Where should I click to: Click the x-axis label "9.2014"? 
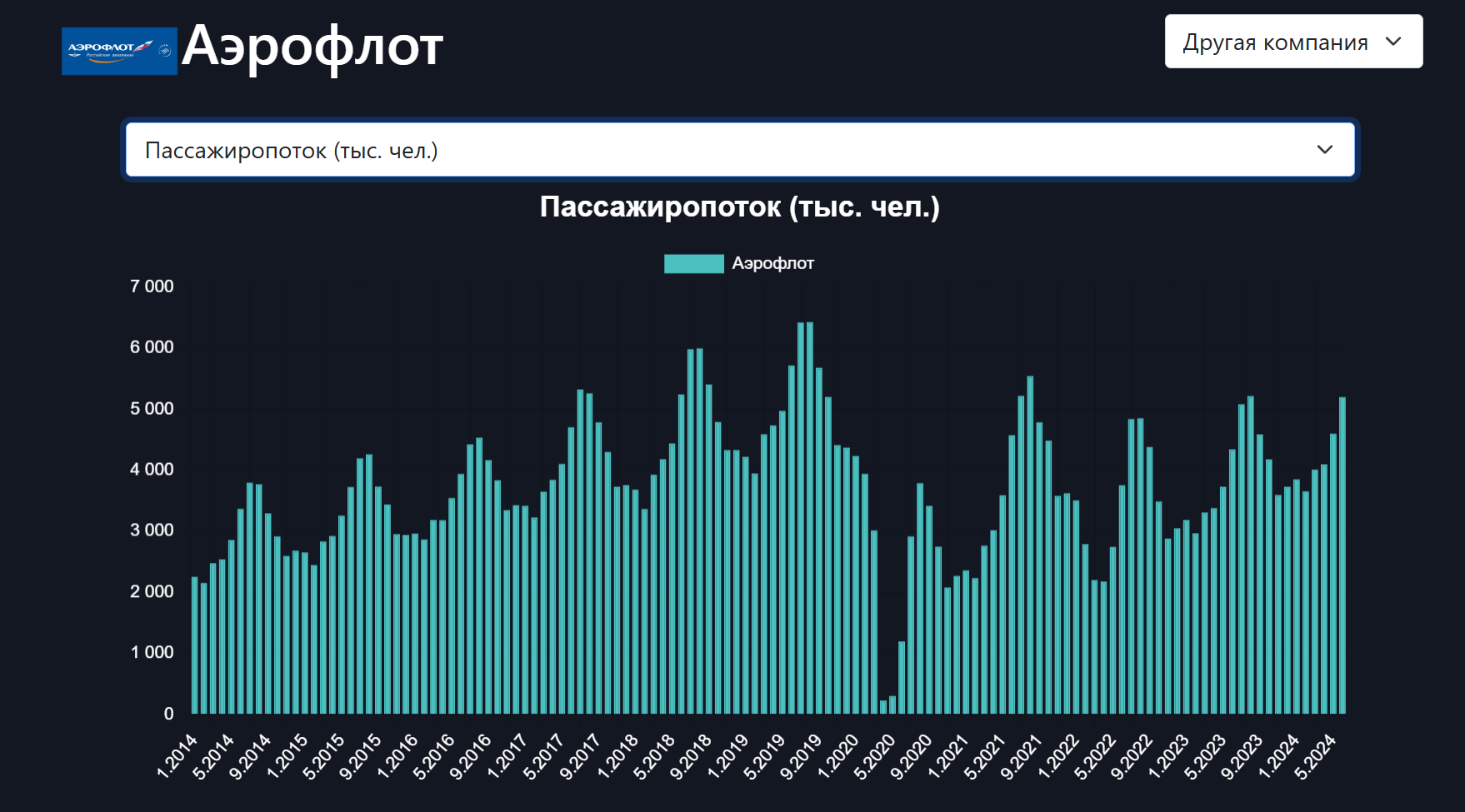pyautogui.click(x=252, y=756)
